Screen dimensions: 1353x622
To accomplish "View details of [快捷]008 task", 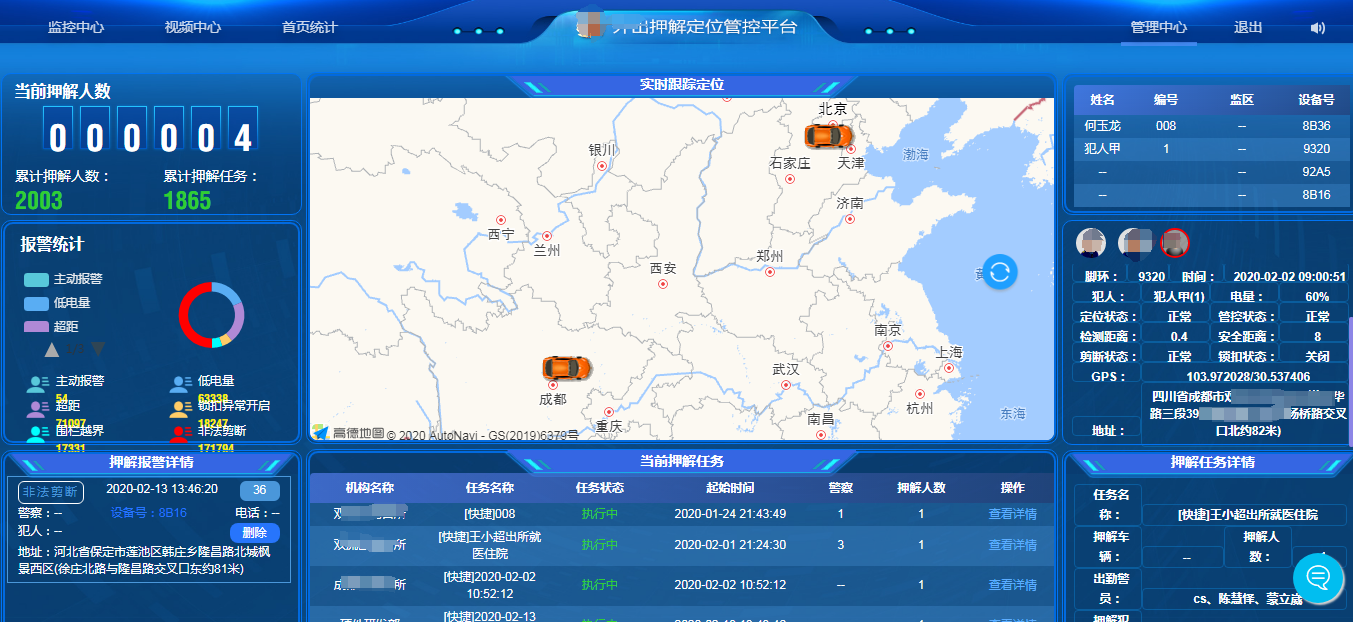I will tap(1012, 514).
